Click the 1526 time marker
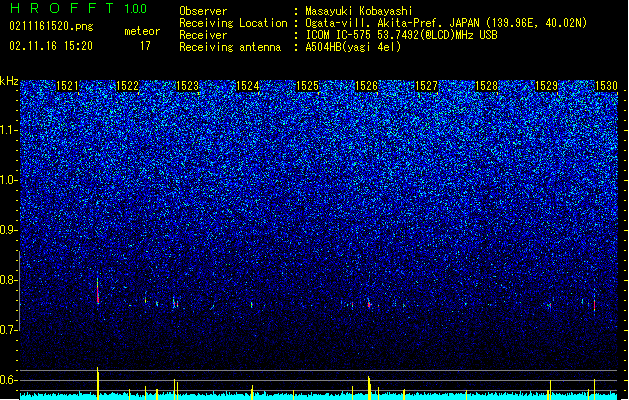This screenshot has width=629, height=400. coord(367,86)
